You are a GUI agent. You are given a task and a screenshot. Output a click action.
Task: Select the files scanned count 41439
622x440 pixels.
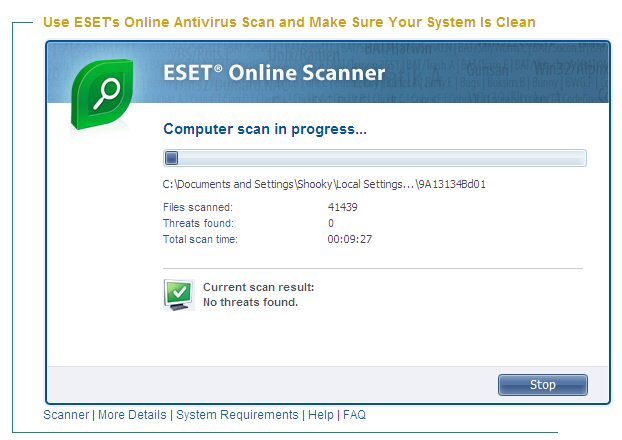(343, 207)
